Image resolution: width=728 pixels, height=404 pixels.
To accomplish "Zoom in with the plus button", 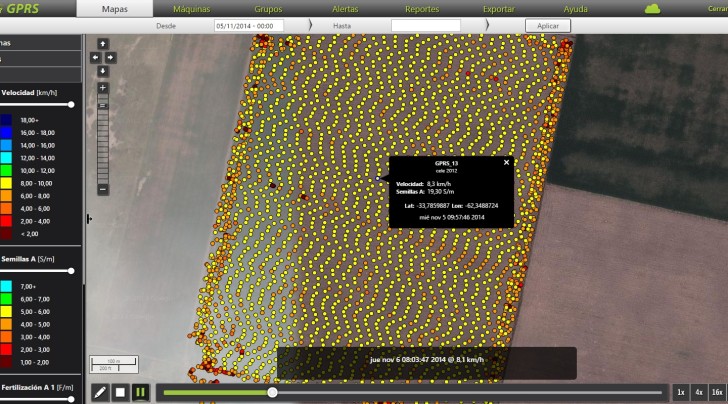I will (102, 88).
